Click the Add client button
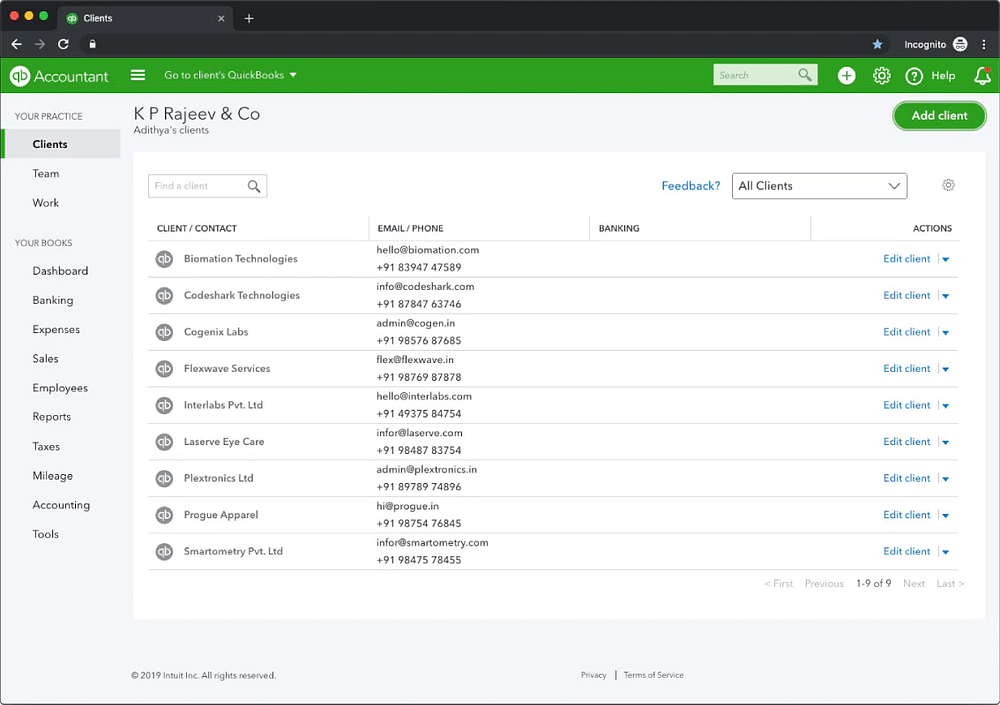Image resolution: width=1000 pixels, height=705 pixels. 939,115
